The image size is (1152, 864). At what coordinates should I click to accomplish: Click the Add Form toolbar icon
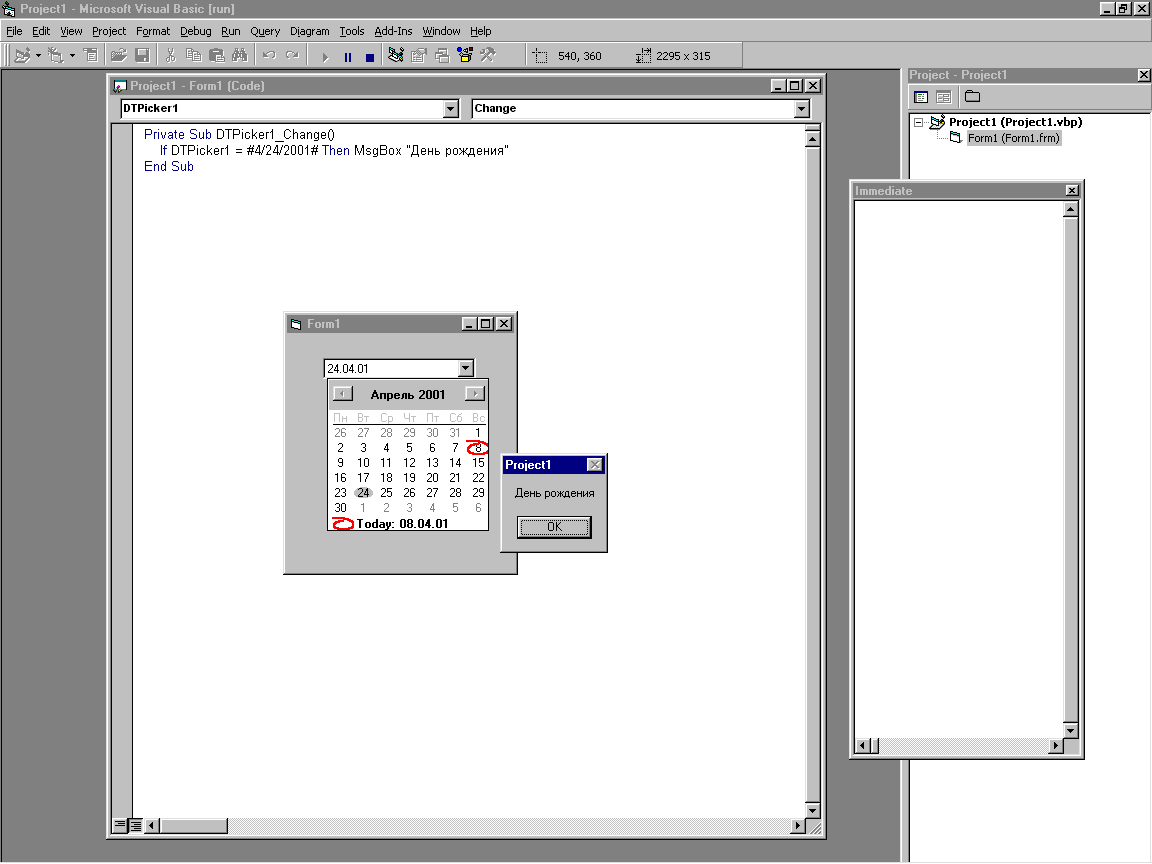[56, 56]
